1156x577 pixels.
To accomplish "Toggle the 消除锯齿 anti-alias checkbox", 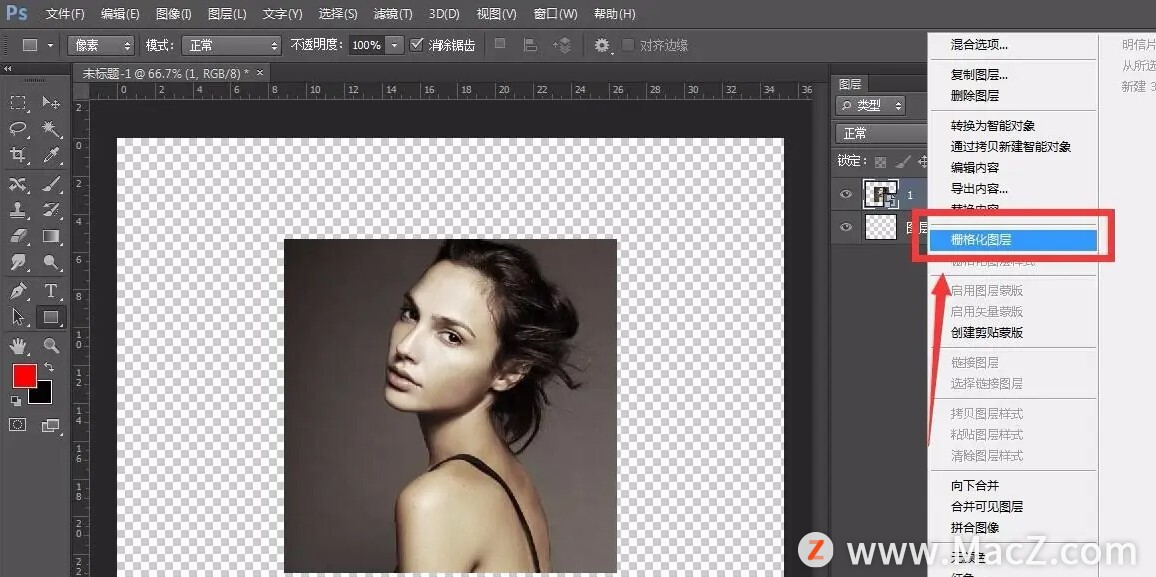I will point(417,45).
